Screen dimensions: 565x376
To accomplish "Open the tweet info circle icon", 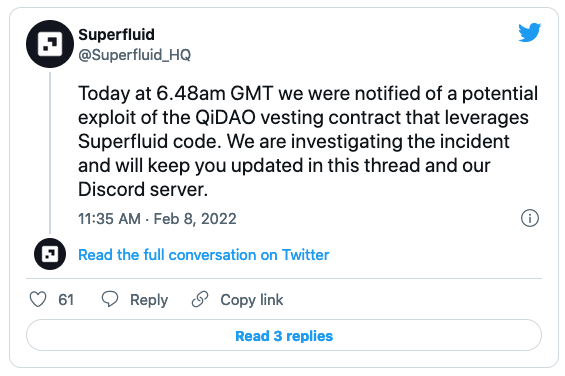I will click(530, 218).
